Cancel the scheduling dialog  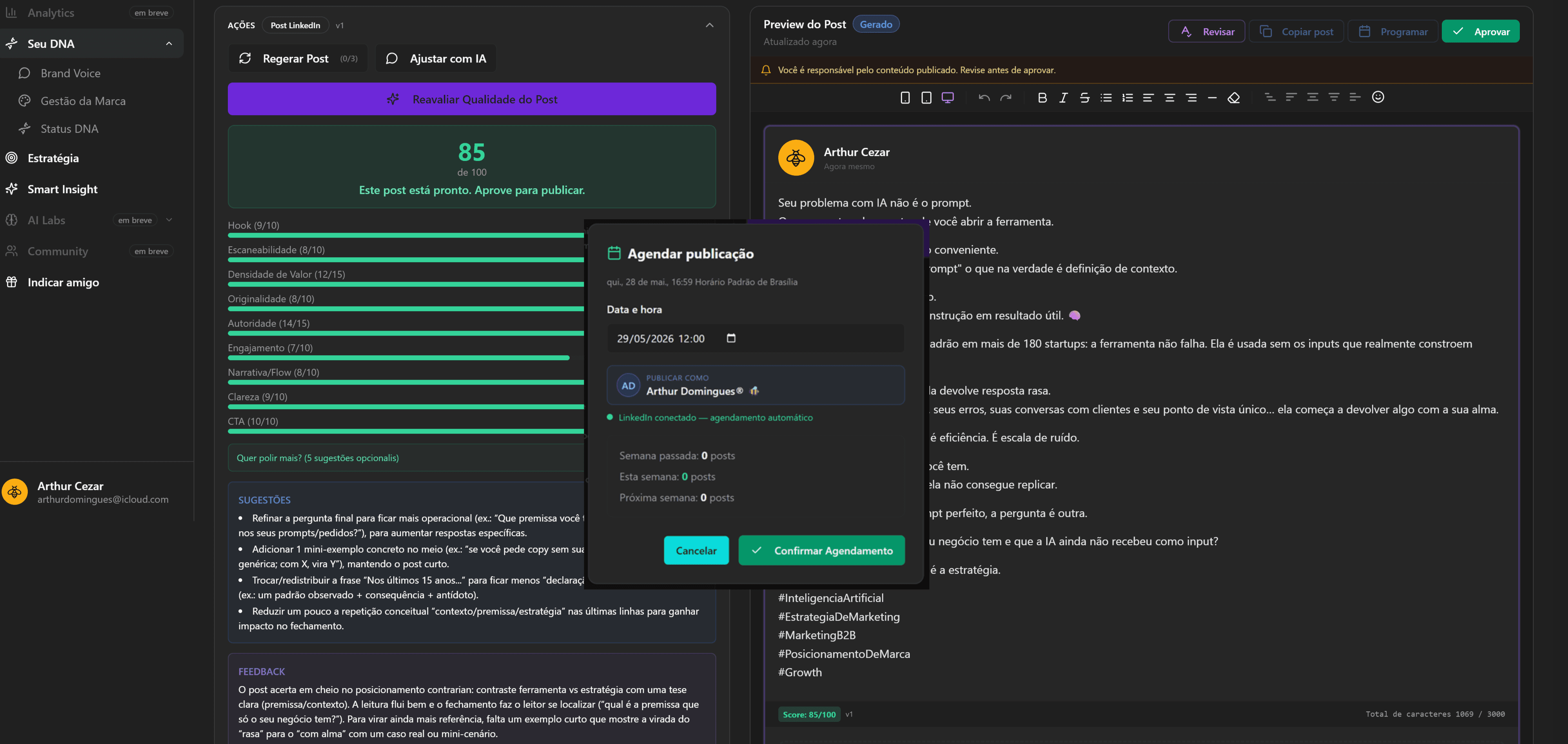tap(696, 550)
